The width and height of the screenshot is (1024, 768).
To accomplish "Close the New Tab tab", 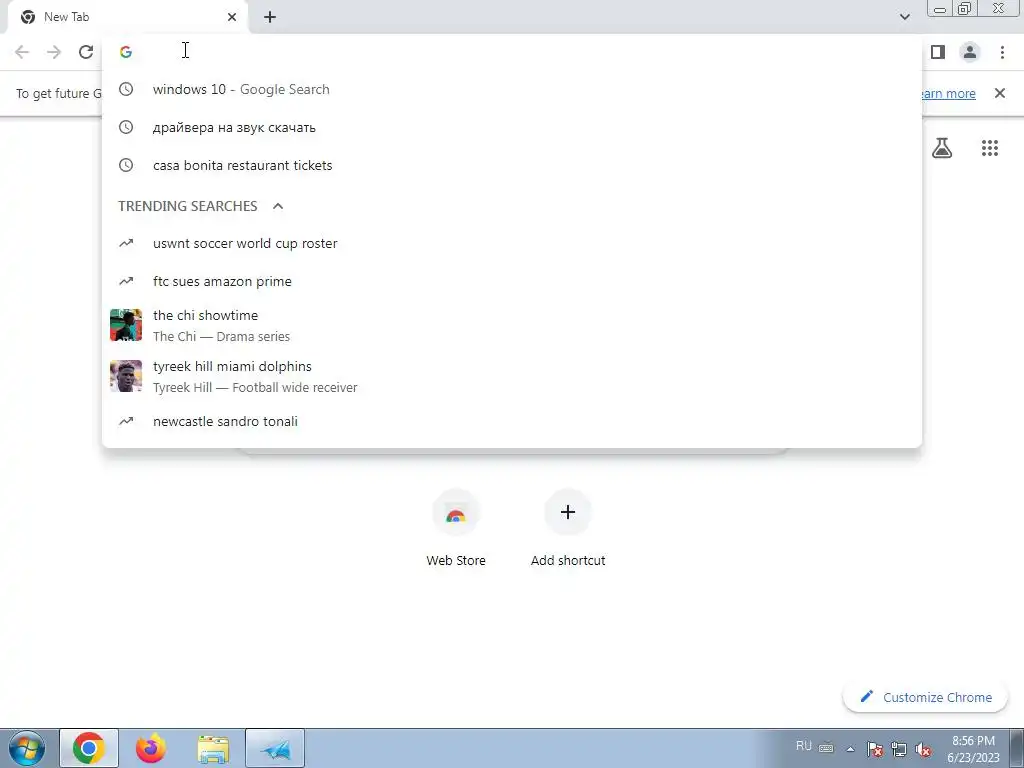I will click(x=232, y=17).
